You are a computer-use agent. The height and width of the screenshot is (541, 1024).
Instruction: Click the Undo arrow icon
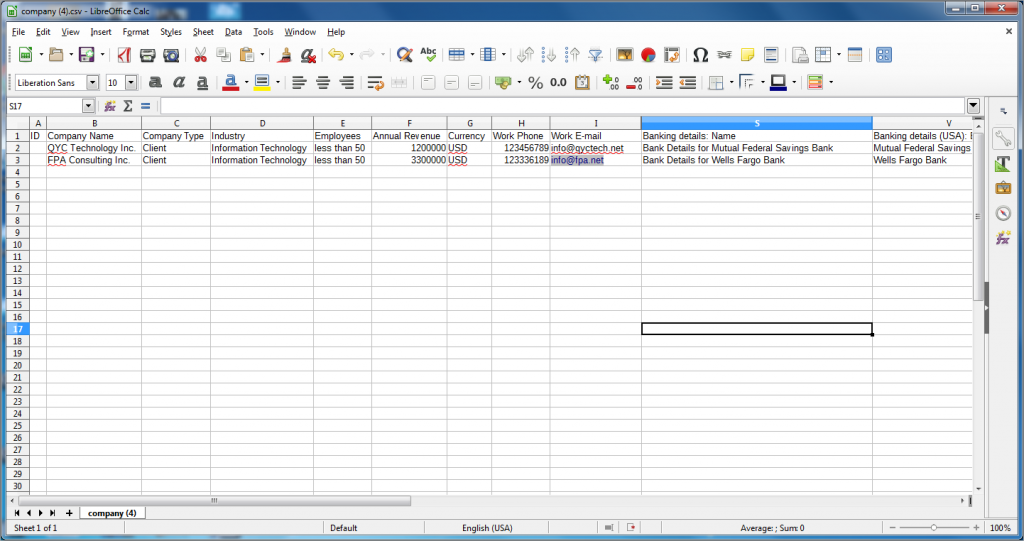point(336,55)
